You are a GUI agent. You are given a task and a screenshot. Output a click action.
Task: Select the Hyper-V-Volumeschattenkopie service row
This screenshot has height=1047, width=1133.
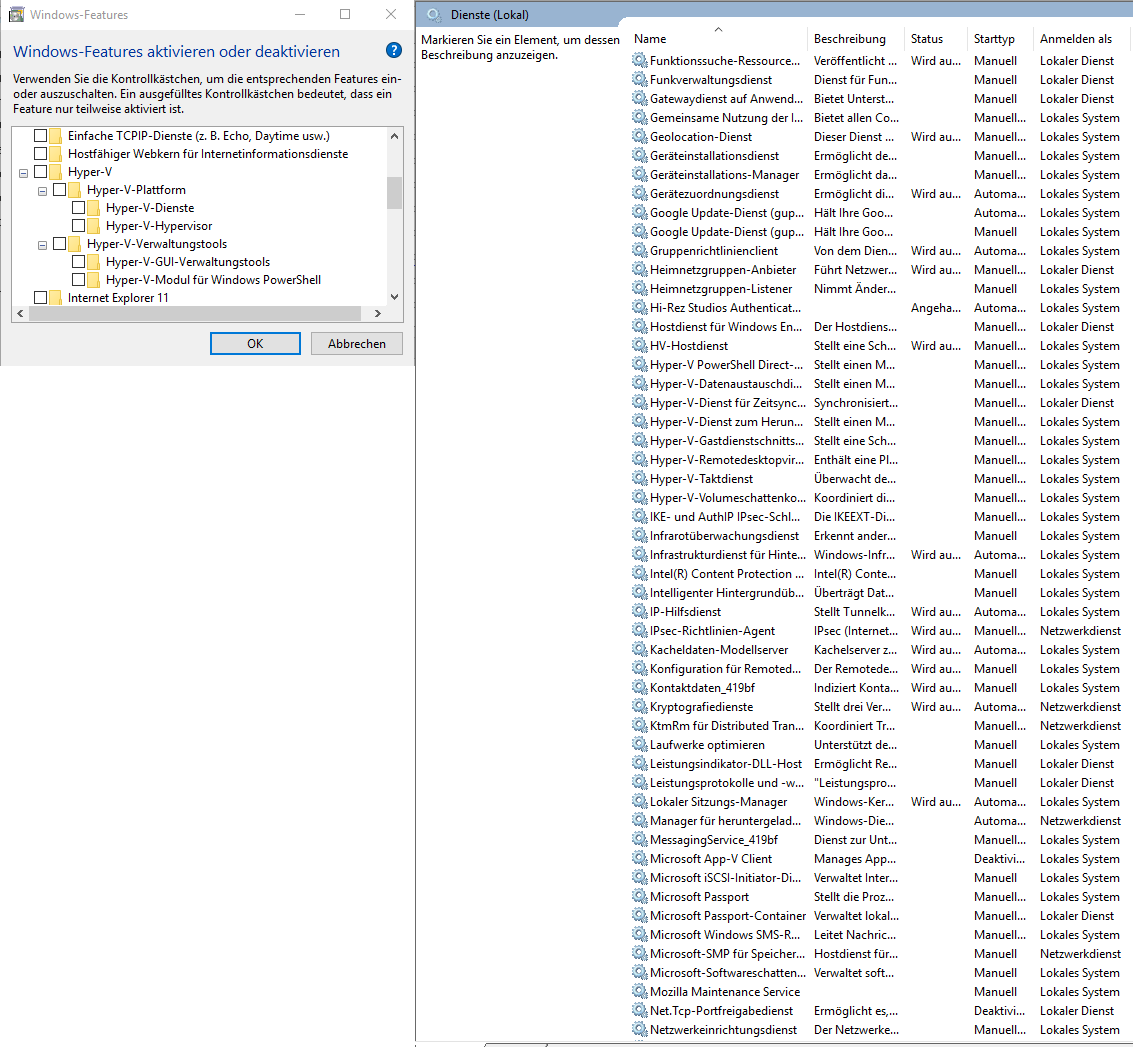click(x=879, y=498)
